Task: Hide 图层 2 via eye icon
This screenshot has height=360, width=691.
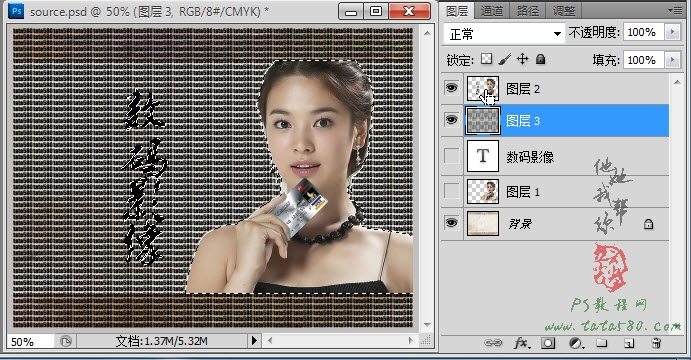Action: 451,88
